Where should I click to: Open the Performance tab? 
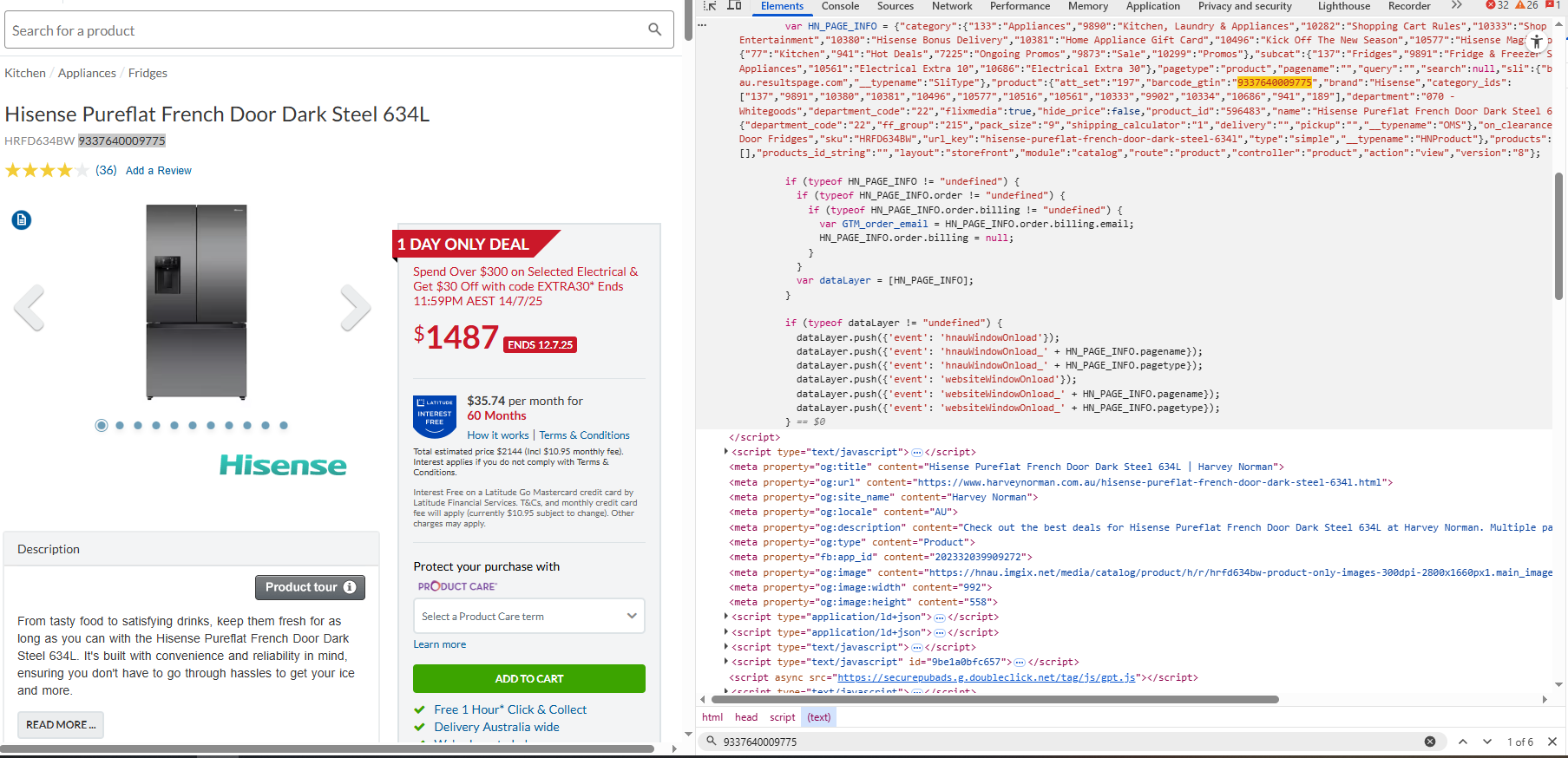click(1020, 6)
